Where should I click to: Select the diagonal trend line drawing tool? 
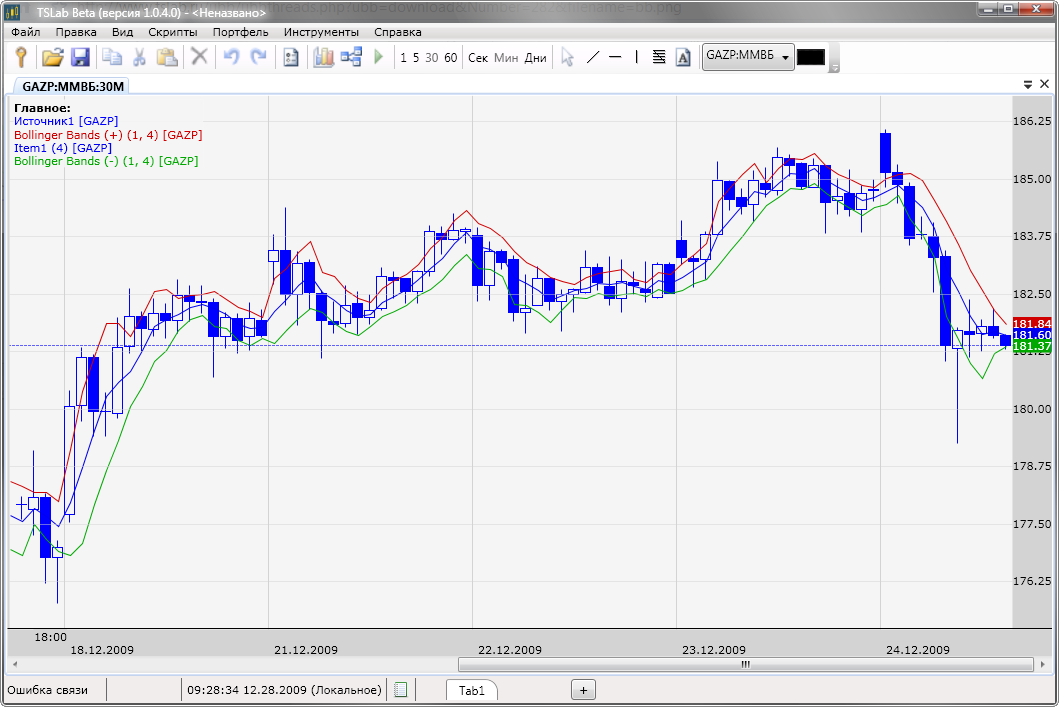[x=592, y=57]
